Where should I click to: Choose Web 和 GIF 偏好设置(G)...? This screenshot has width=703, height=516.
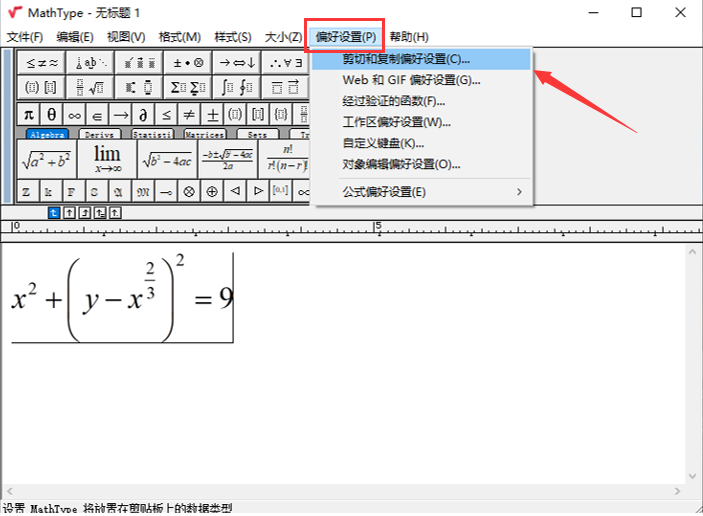pyautogui.click(x=421, y=80)
